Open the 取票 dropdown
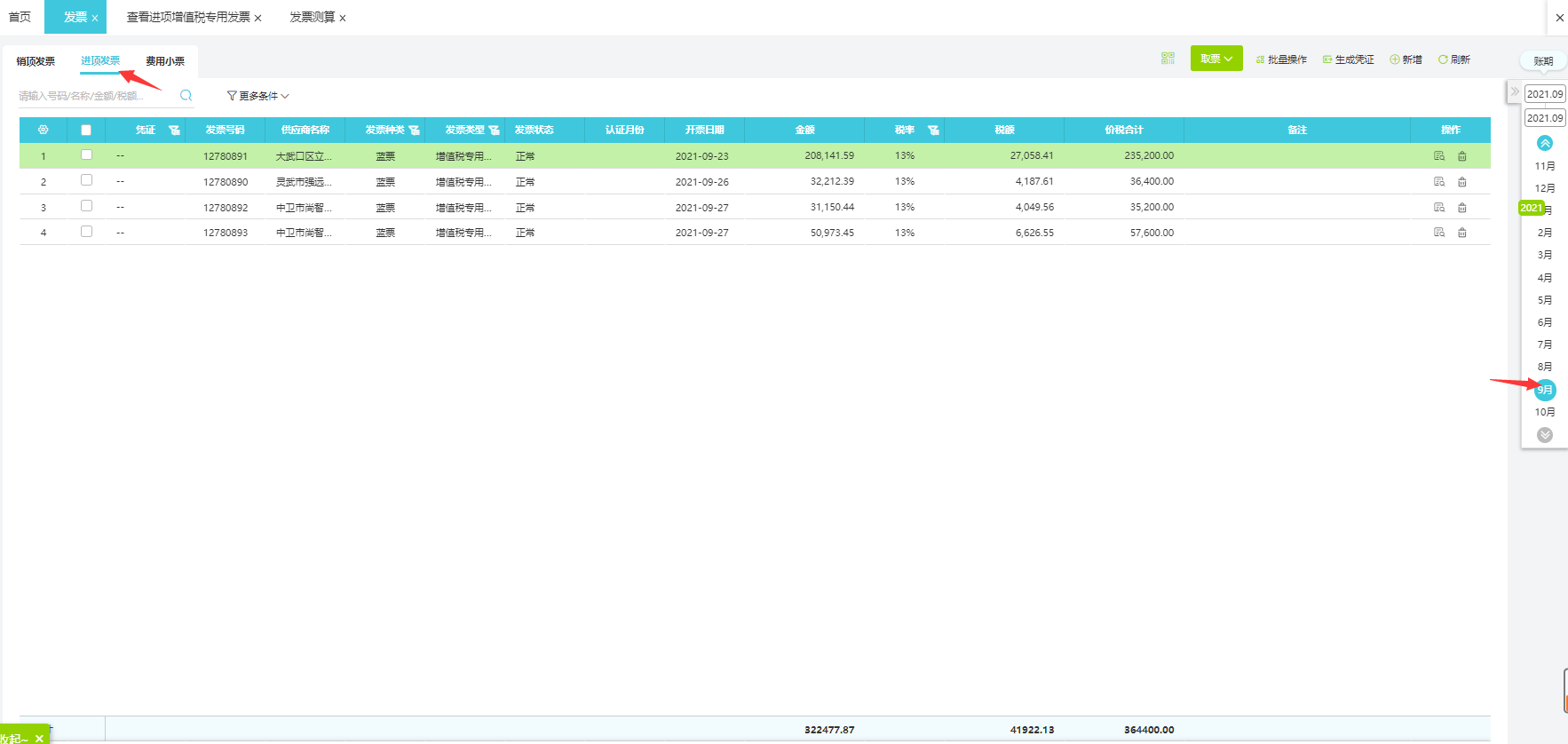The image size is (1568, 744). point(1216,59)
